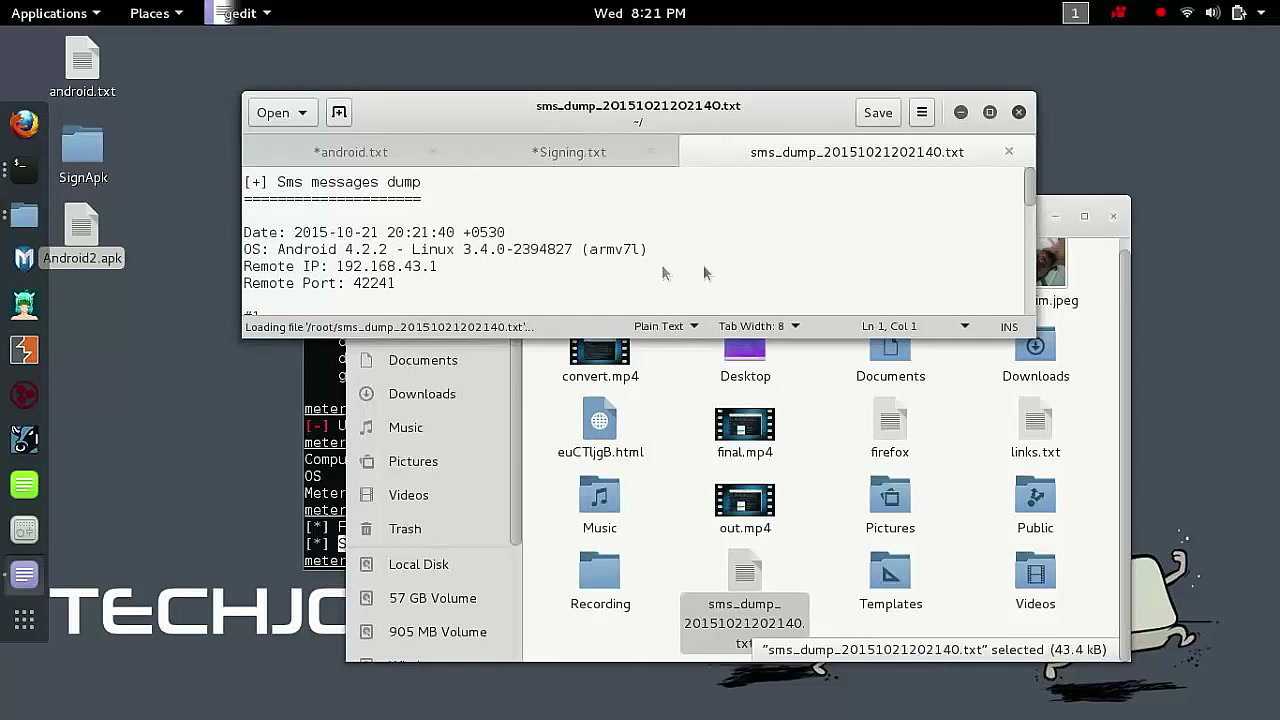Open the gedit application menu in top bar
The image size is (1280, 720).
[240, 13]
